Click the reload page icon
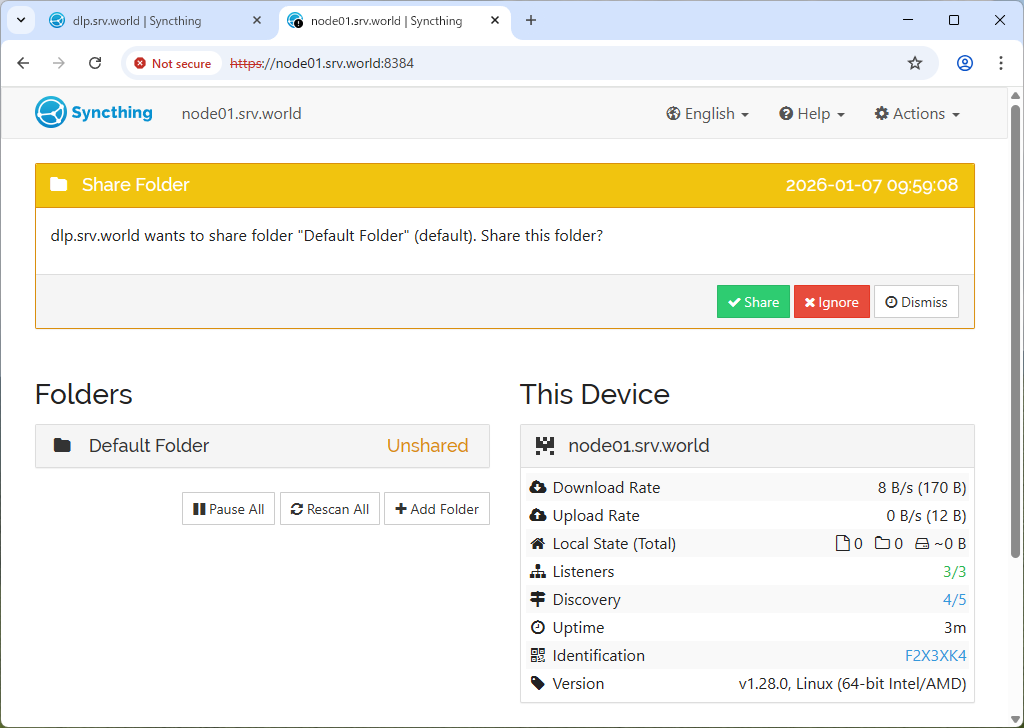 point(95,63)
